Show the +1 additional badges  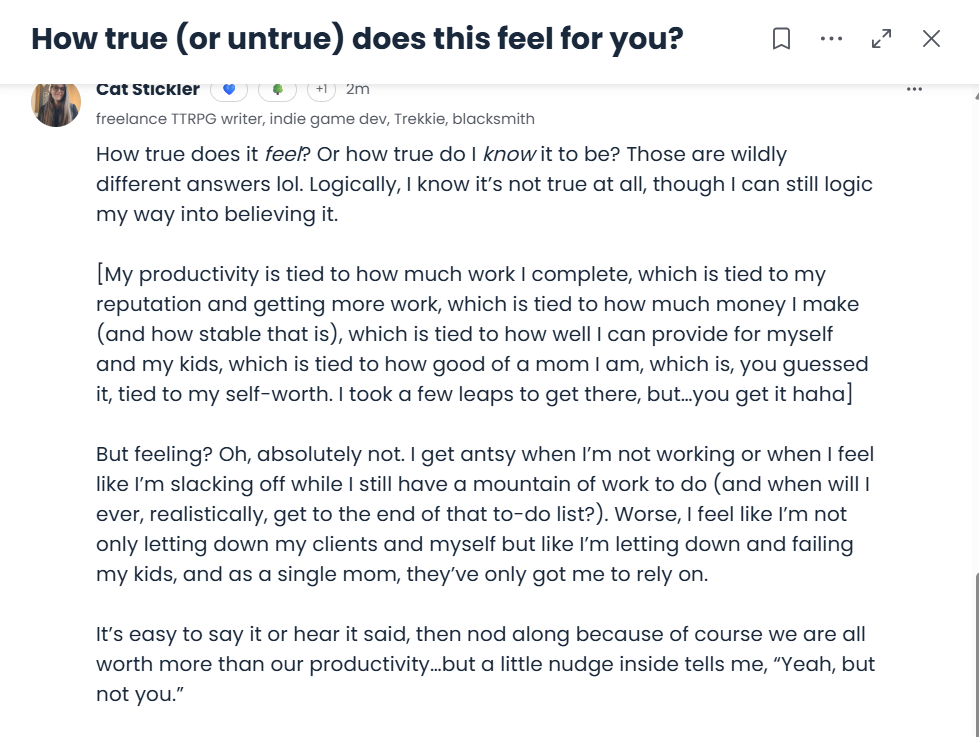[x=321, y=90]
